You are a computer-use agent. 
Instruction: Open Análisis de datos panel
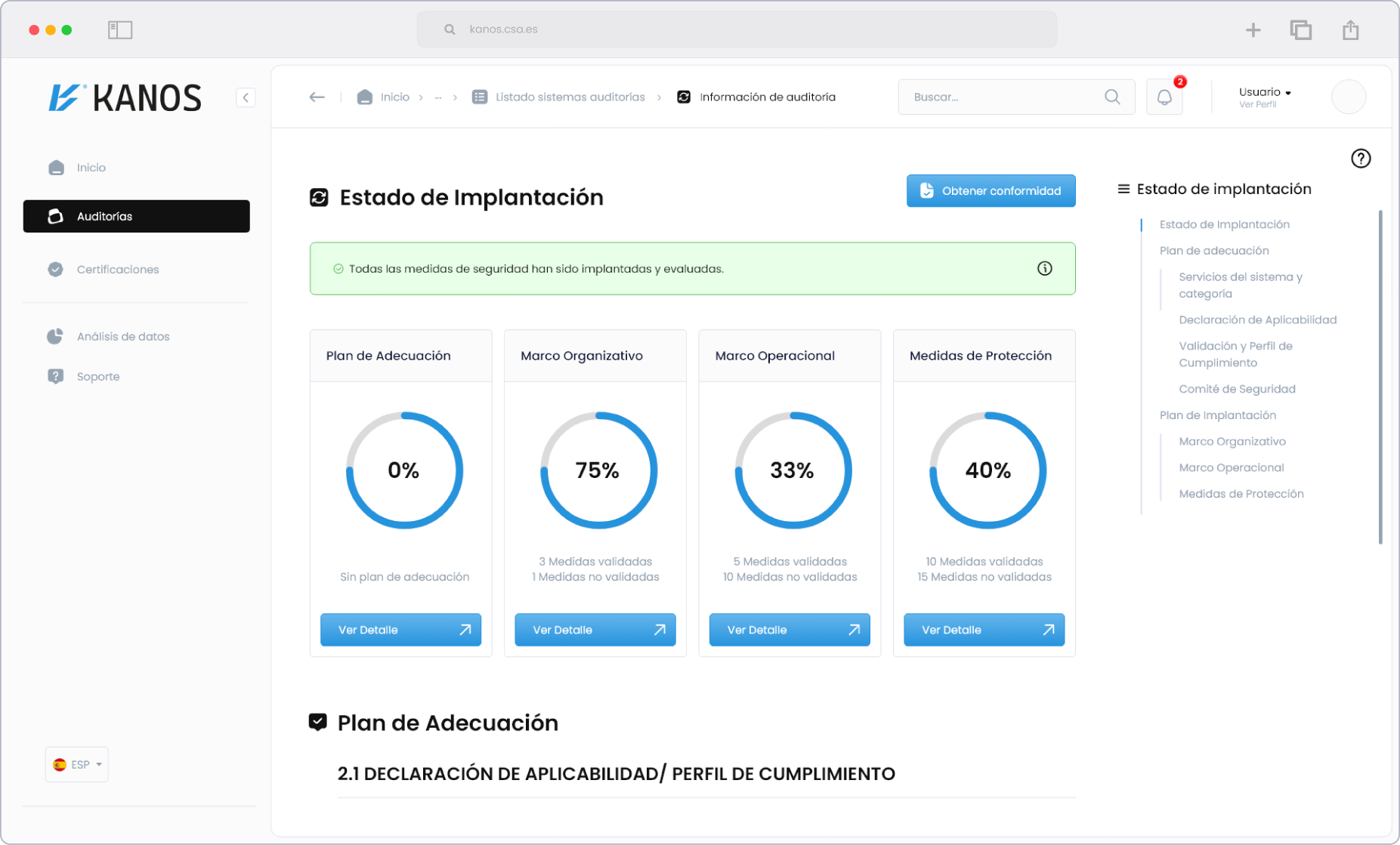[123, 336]
